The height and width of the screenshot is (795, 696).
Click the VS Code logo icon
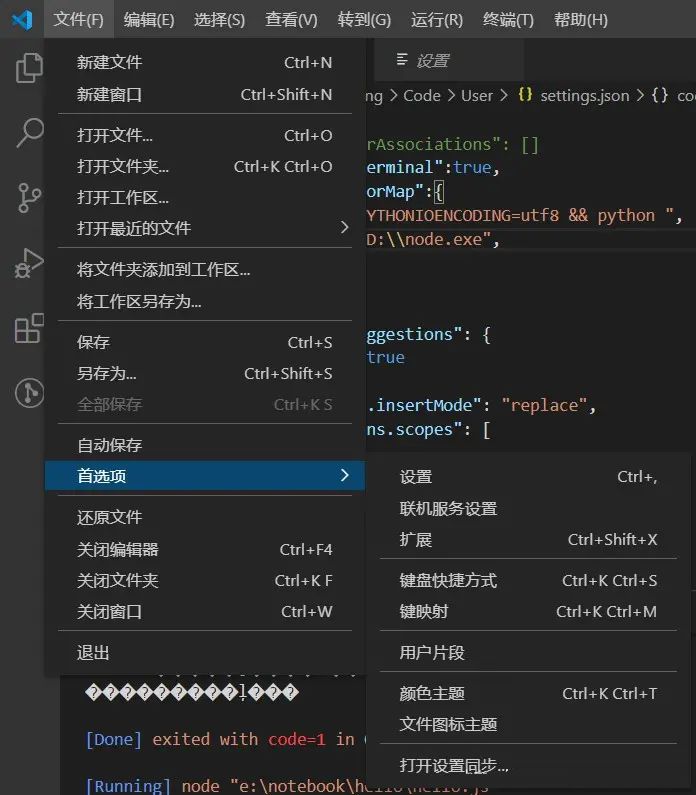22,20
